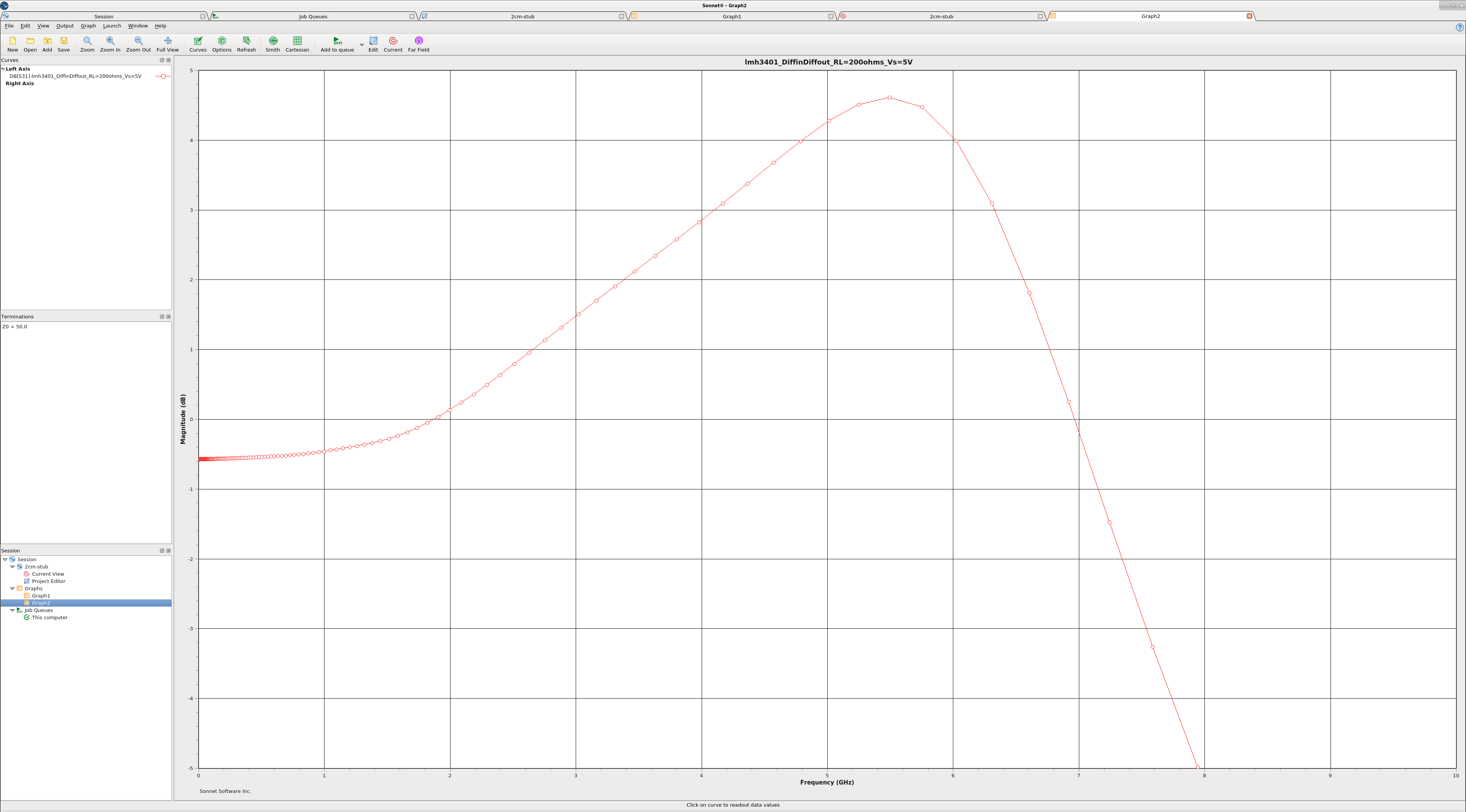This screenshot has height=812, width=1466.
Task: Open help via the question mark icon
Action: (x=1459, y=27)
